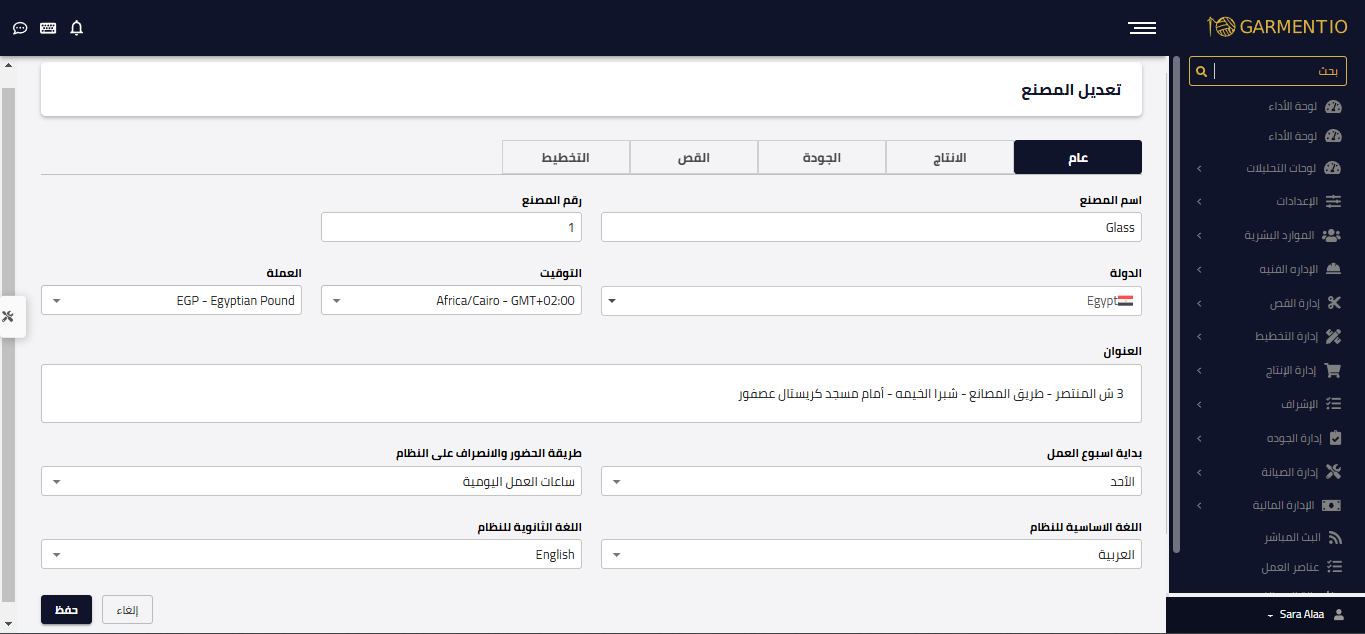The image size is (1365, 634).
Task: Click the settings sliders icon
Action: [1333, 201]
